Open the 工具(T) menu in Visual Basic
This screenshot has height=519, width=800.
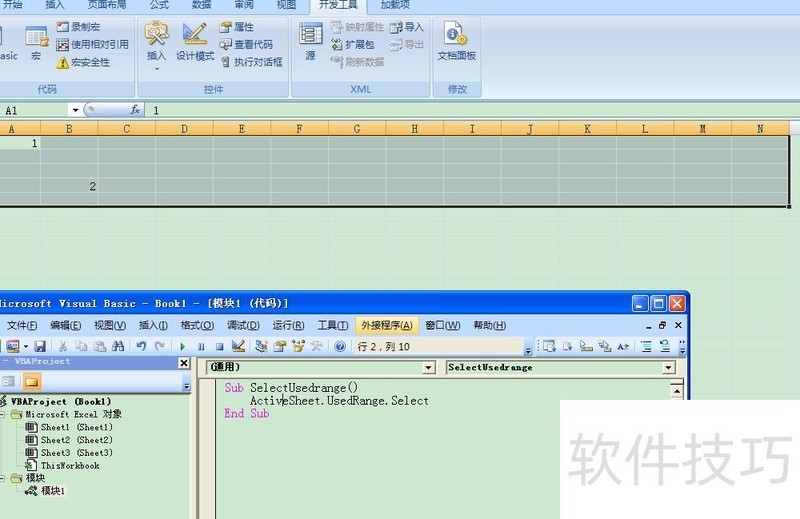[333, 326]
